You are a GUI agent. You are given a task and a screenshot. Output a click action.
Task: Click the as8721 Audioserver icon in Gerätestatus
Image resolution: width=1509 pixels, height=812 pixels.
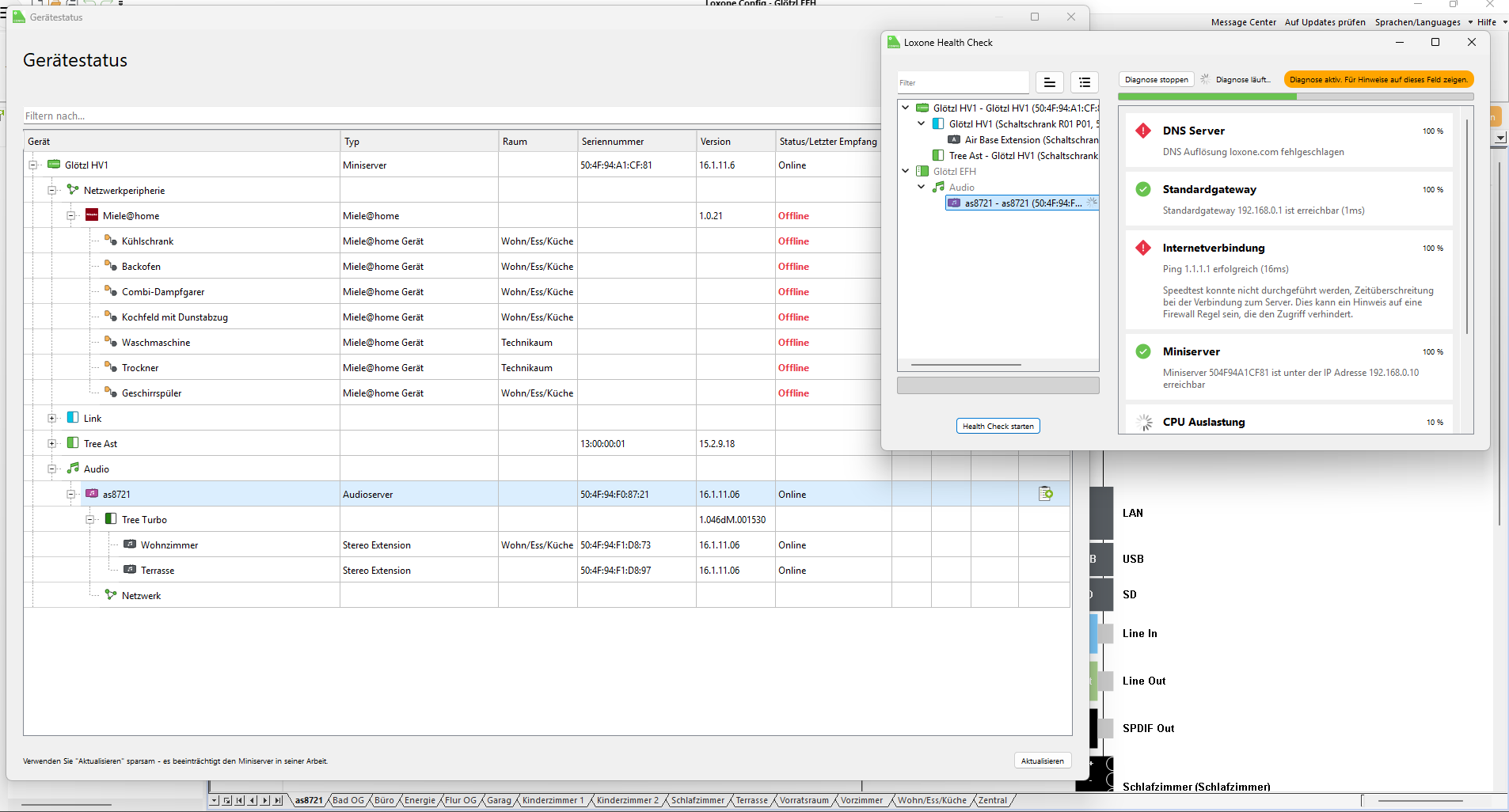[x=92, y=494]
